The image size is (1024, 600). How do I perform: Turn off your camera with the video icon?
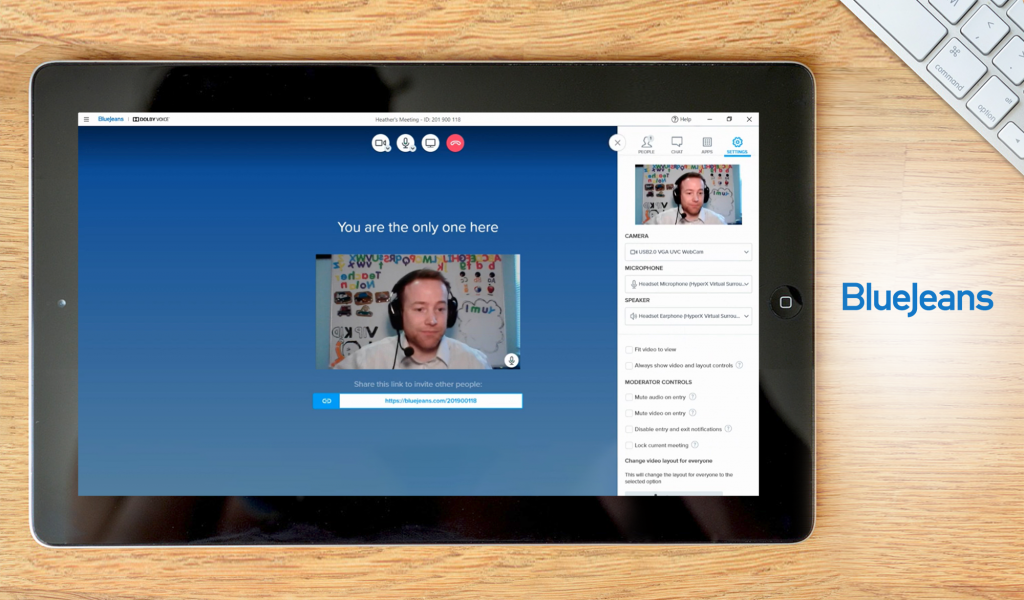[x=381, y=143]
